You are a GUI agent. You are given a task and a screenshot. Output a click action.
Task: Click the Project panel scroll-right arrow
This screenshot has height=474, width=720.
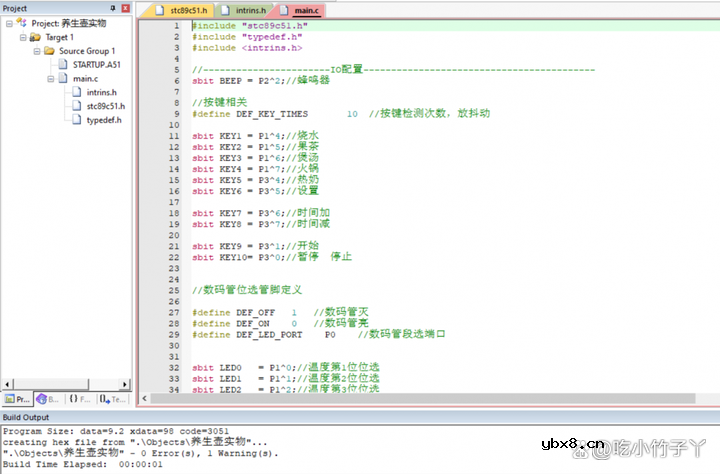[125, 384]
